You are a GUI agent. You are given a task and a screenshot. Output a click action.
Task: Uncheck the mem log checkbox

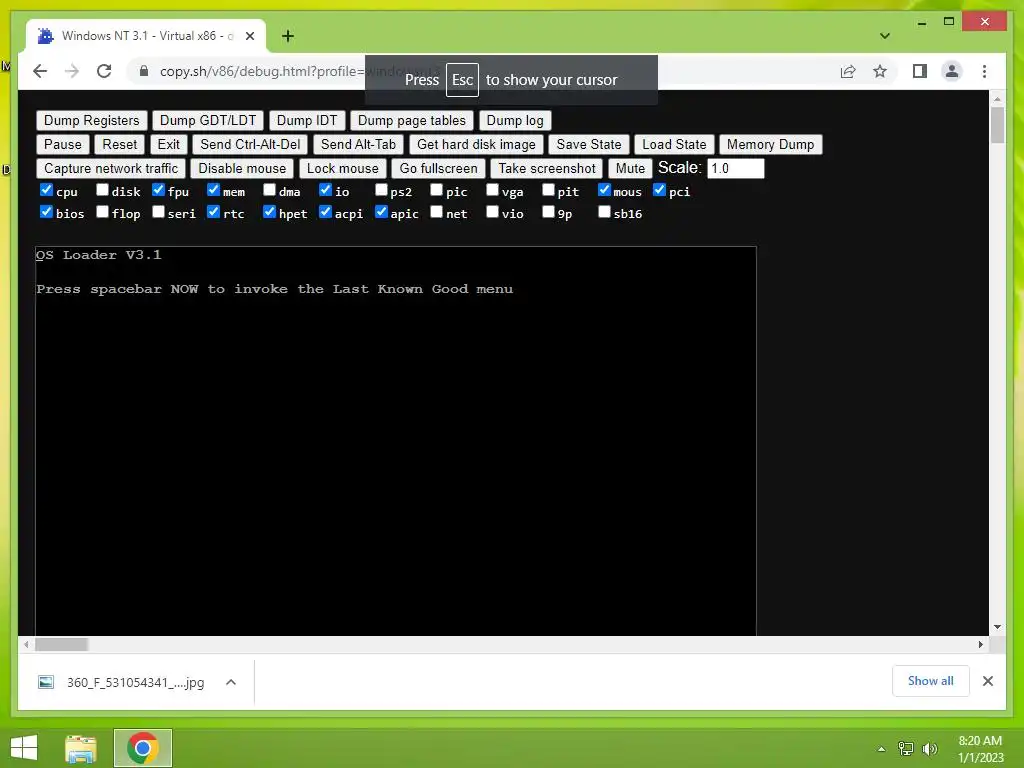[x=214, y=190]
